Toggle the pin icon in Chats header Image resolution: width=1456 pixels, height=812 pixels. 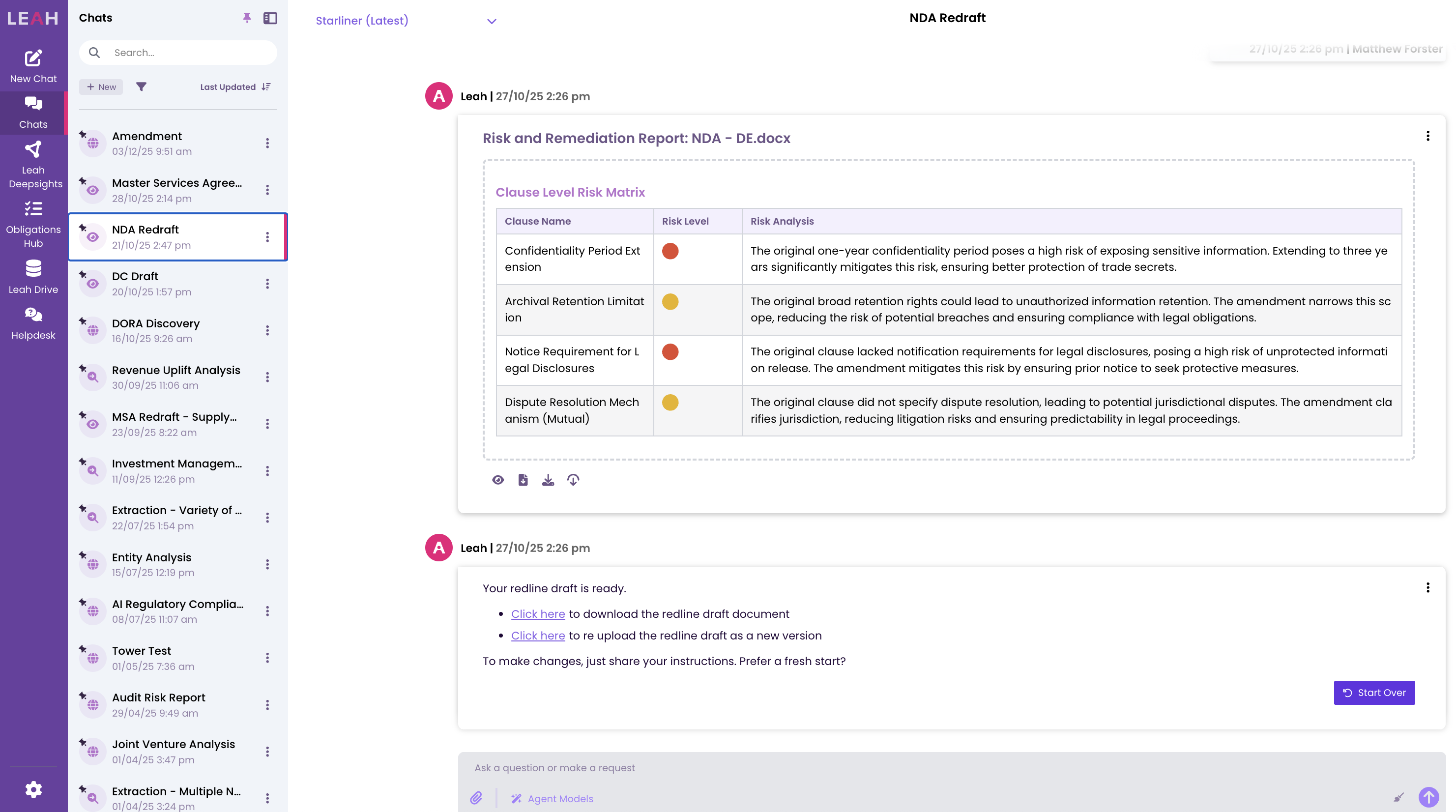pos(246,18)
